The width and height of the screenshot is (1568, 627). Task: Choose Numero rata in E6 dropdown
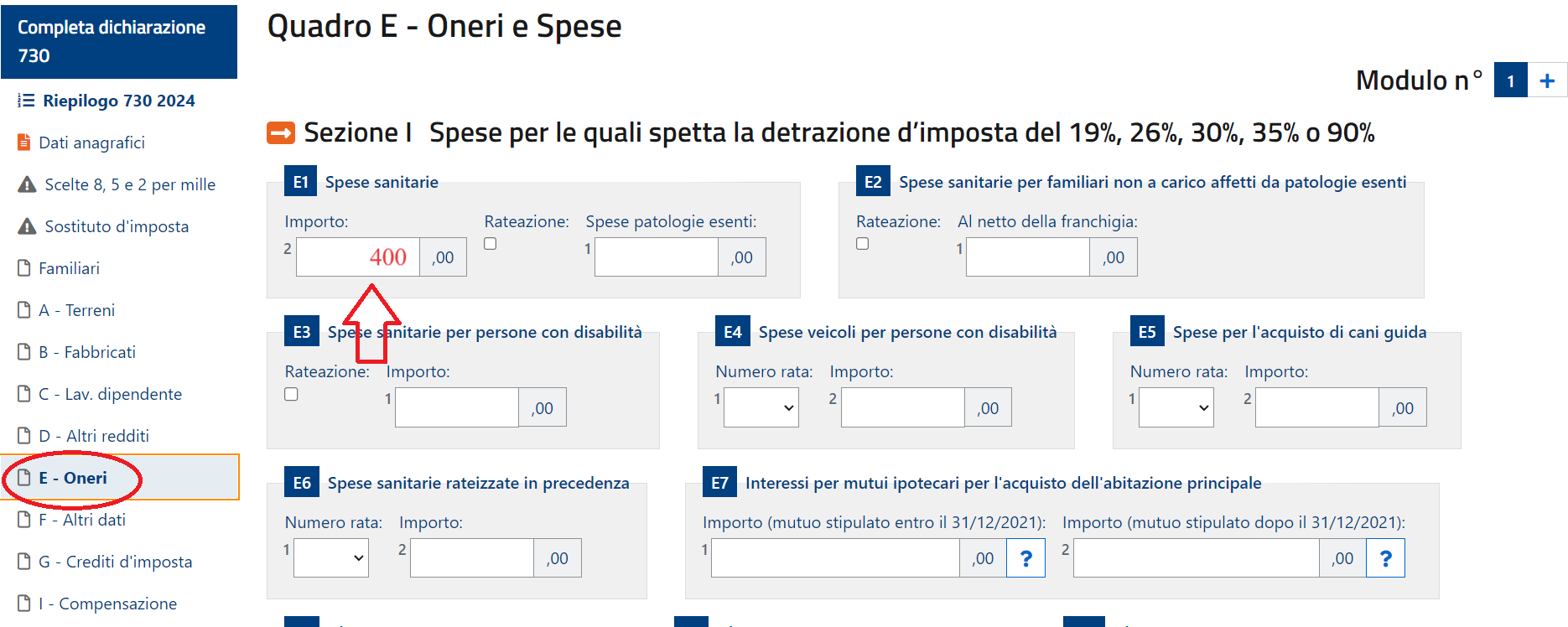tap(331, 558)
